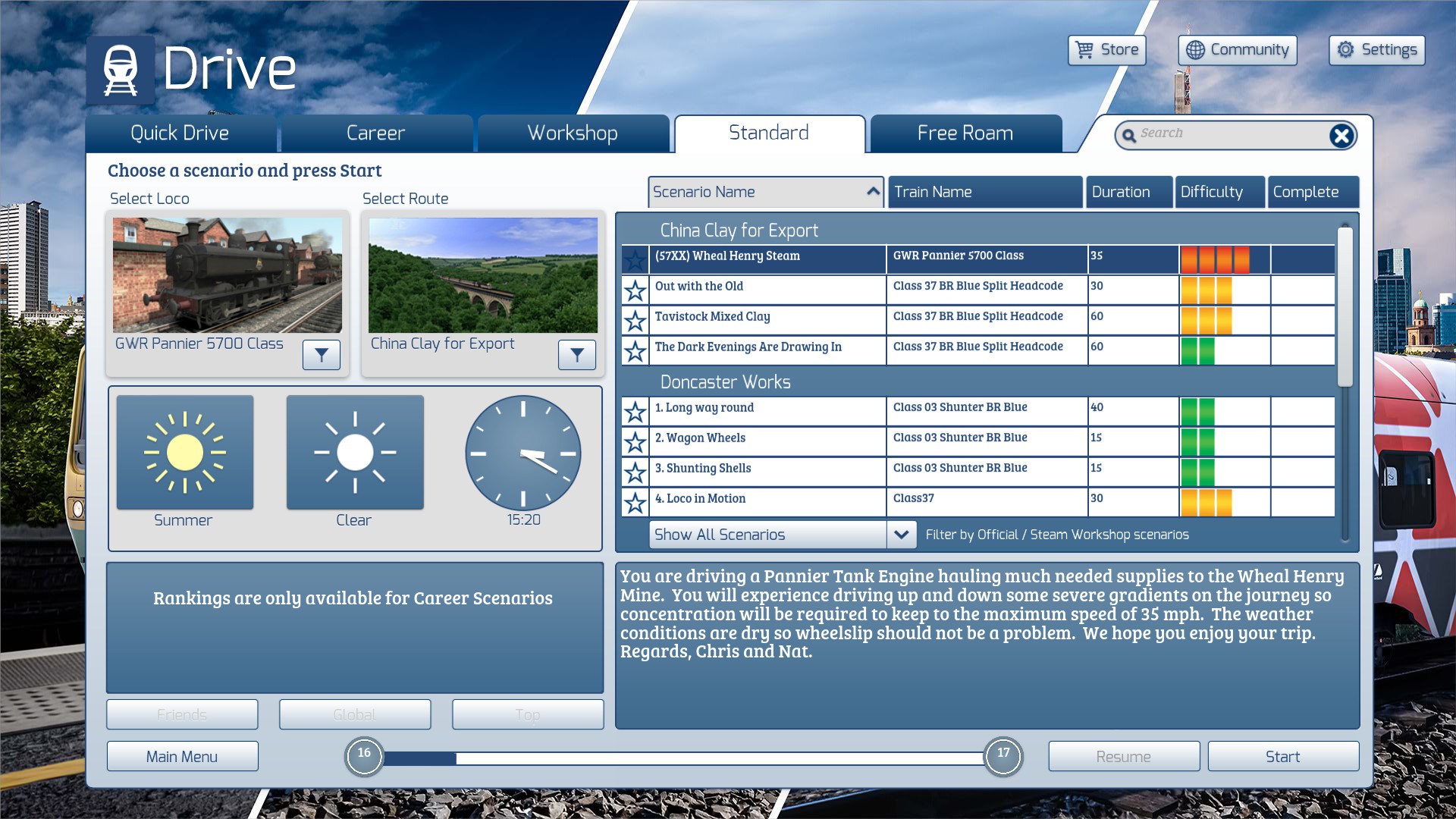Open Community via the globe button
This screenshot has height=819, width=1456.
(1237, 50)
